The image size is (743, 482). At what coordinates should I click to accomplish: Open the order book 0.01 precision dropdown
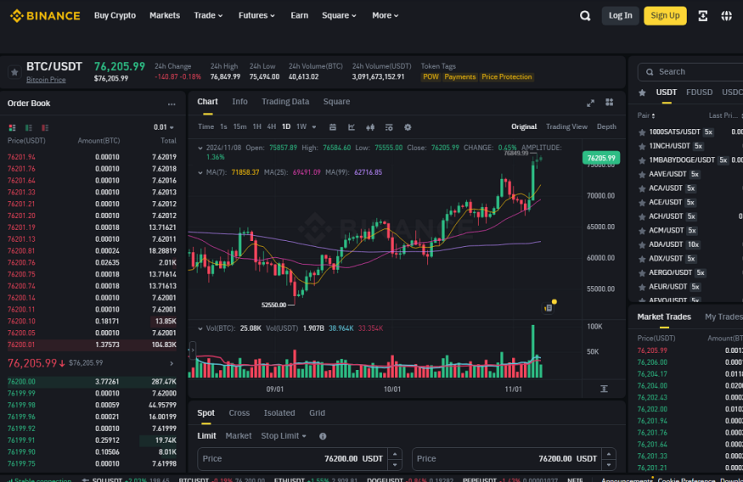[163, 127]
